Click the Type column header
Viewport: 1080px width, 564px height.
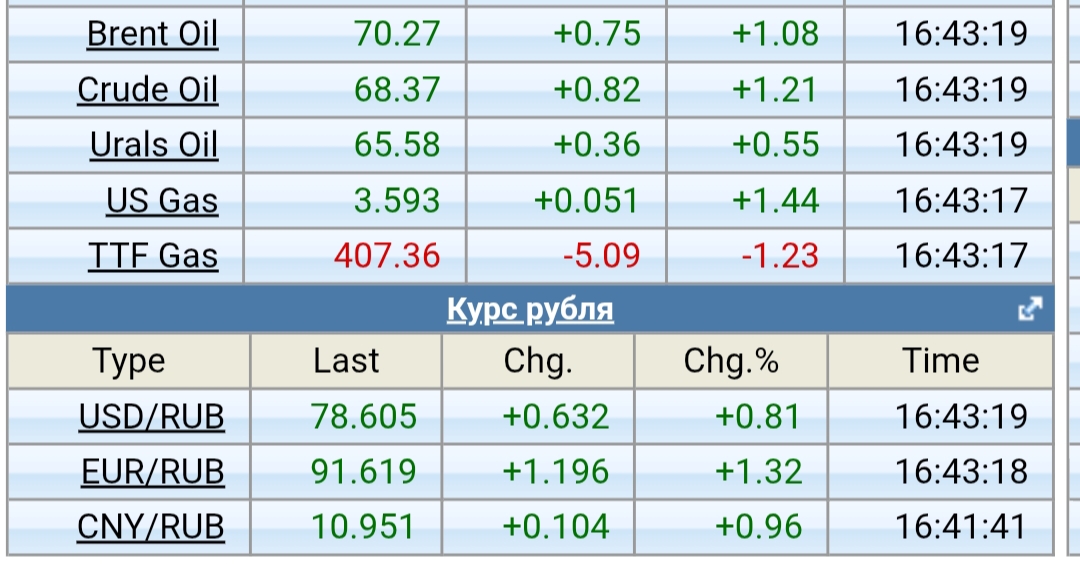click(129, 361)
